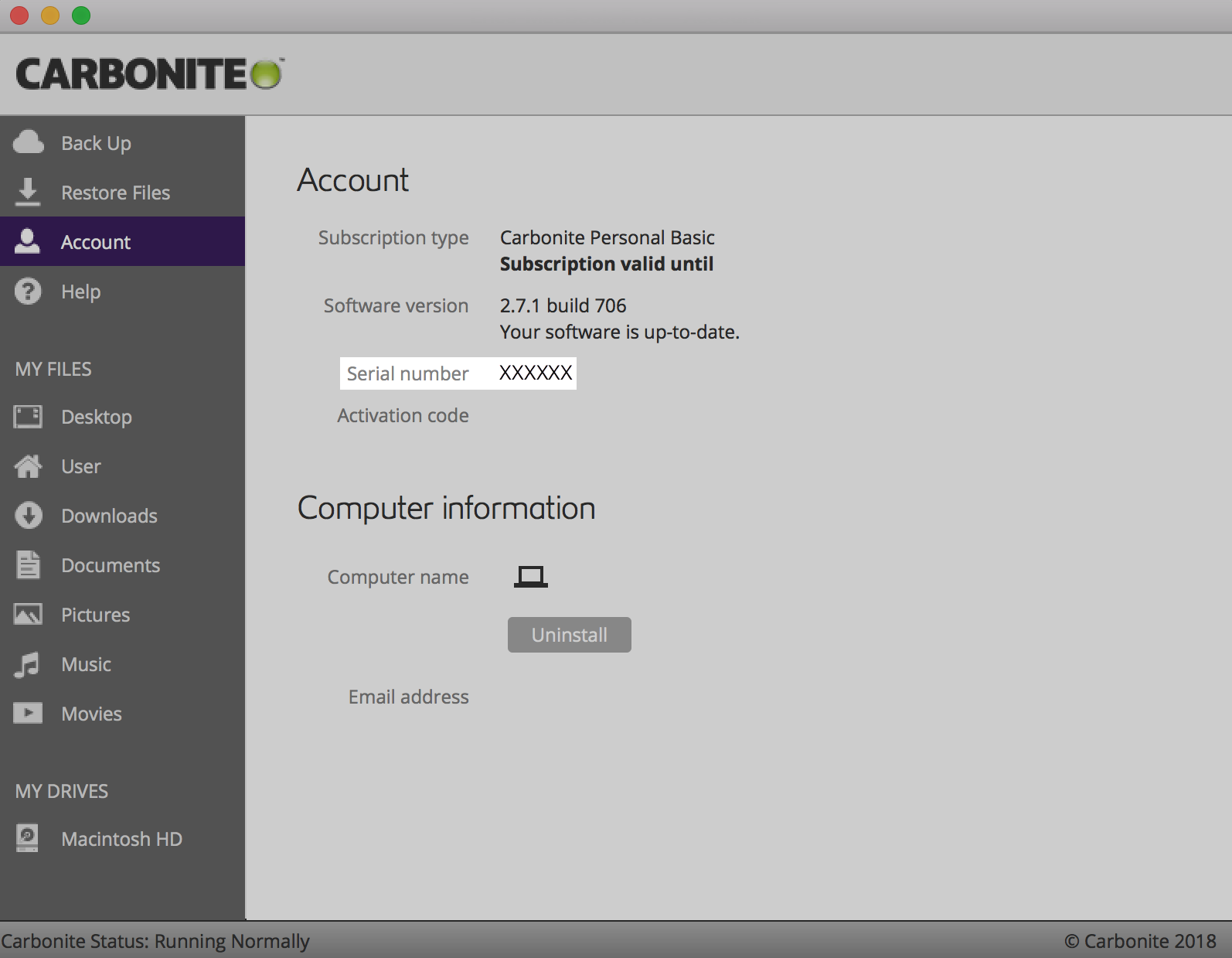Viewport: 1232px width, 958px height.
Task: Click the Carbonite logo in header
Action: click(x=149, y=74)
